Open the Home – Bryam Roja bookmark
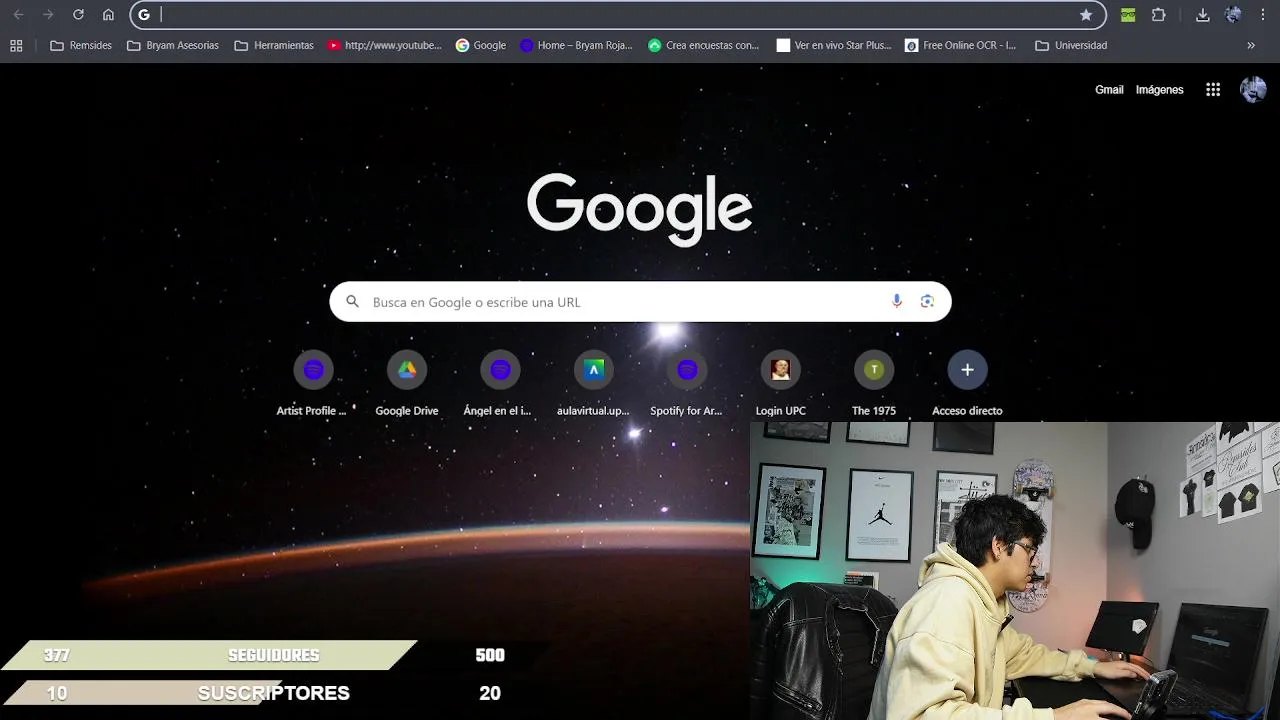1280x720 pixels. click(576, 45)
